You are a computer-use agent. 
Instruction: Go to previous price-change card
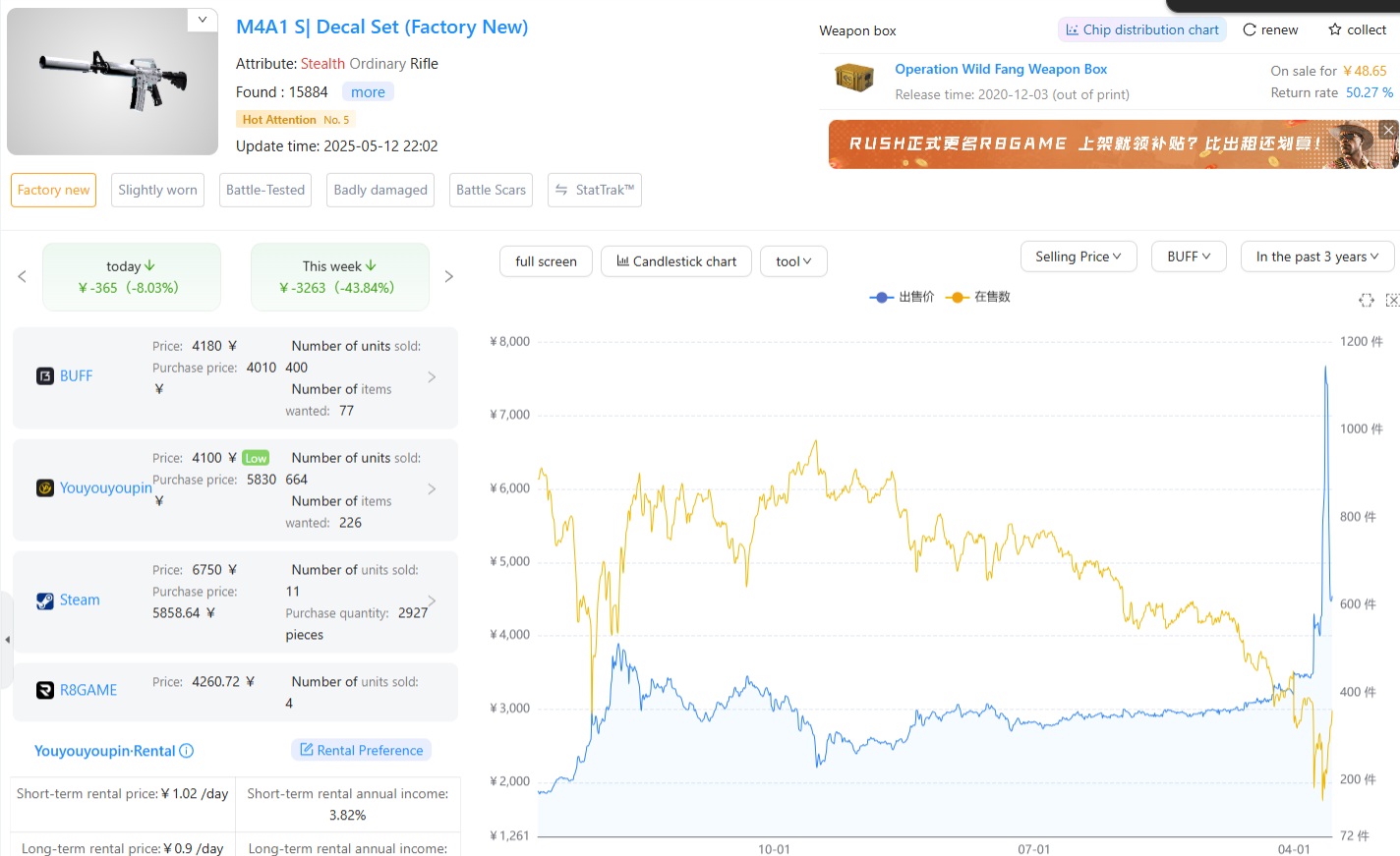pyautogui.click(x=22, y=277)
